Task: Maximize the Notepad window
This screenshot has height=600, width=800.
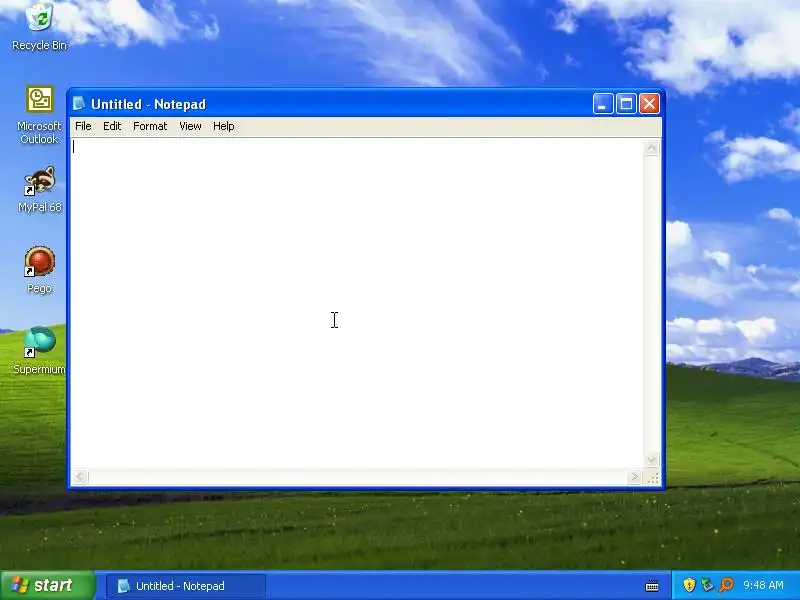Action: 626,104
